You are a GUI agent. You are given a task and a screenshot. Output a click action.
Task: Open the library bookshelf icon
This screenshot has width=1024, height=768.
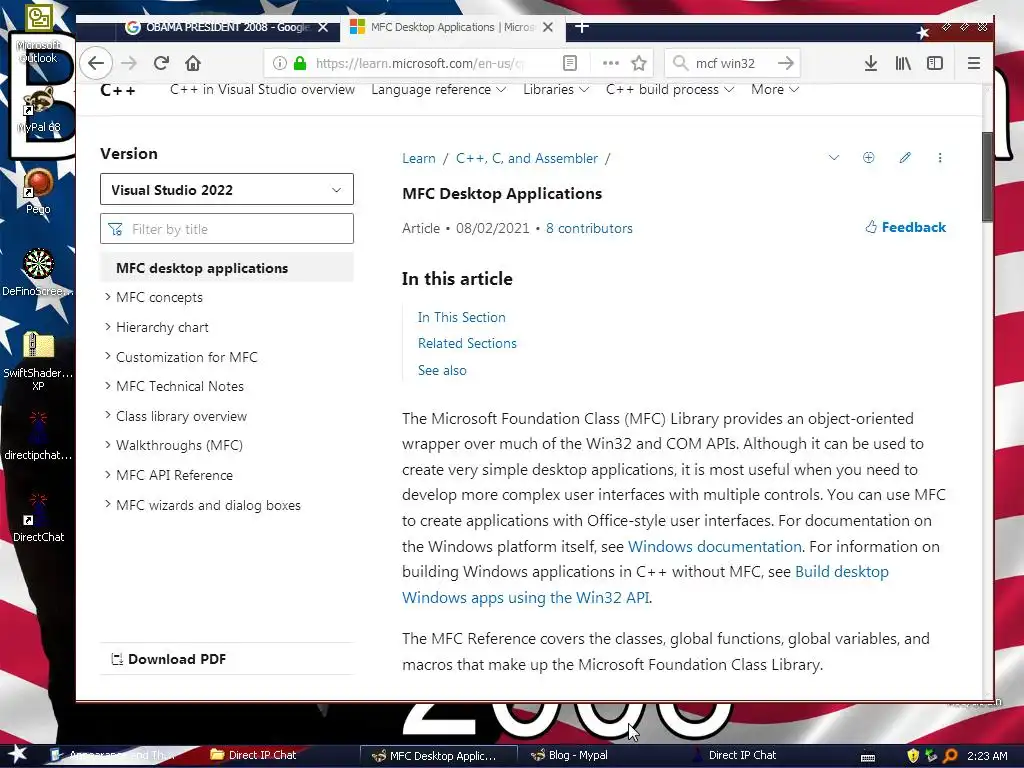click(x=903, y=63)
